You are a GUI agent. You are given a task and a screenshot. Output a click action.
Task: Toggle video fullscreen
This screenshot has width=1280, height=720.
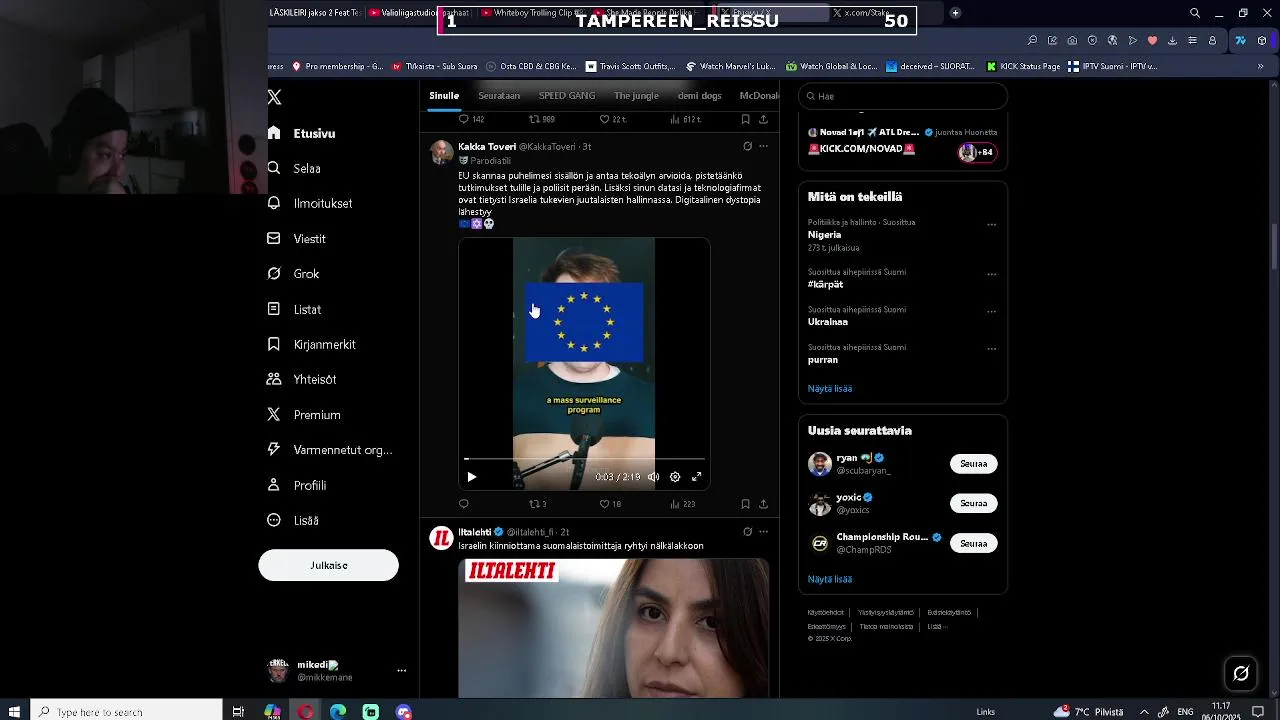697,477
